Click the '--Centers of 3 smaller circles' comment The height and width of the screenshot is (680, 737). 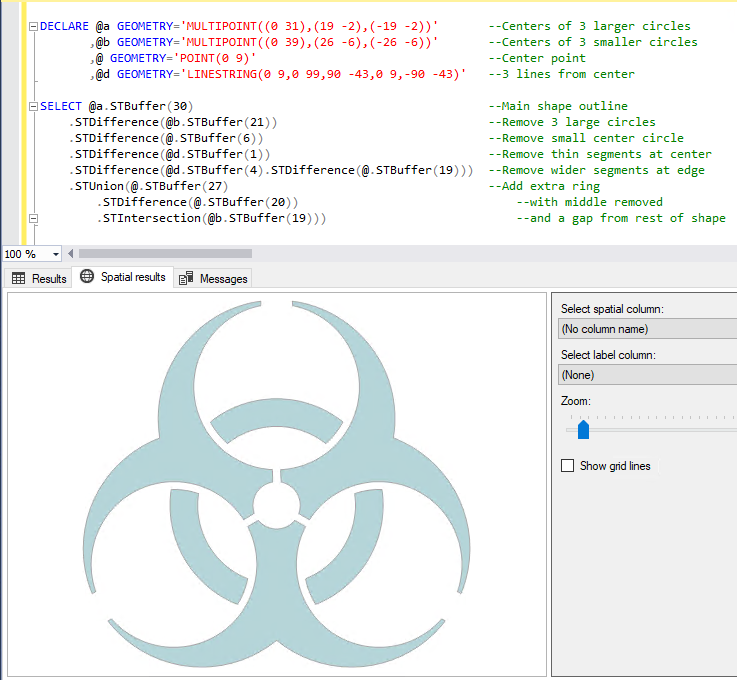(x=593, y=42)
